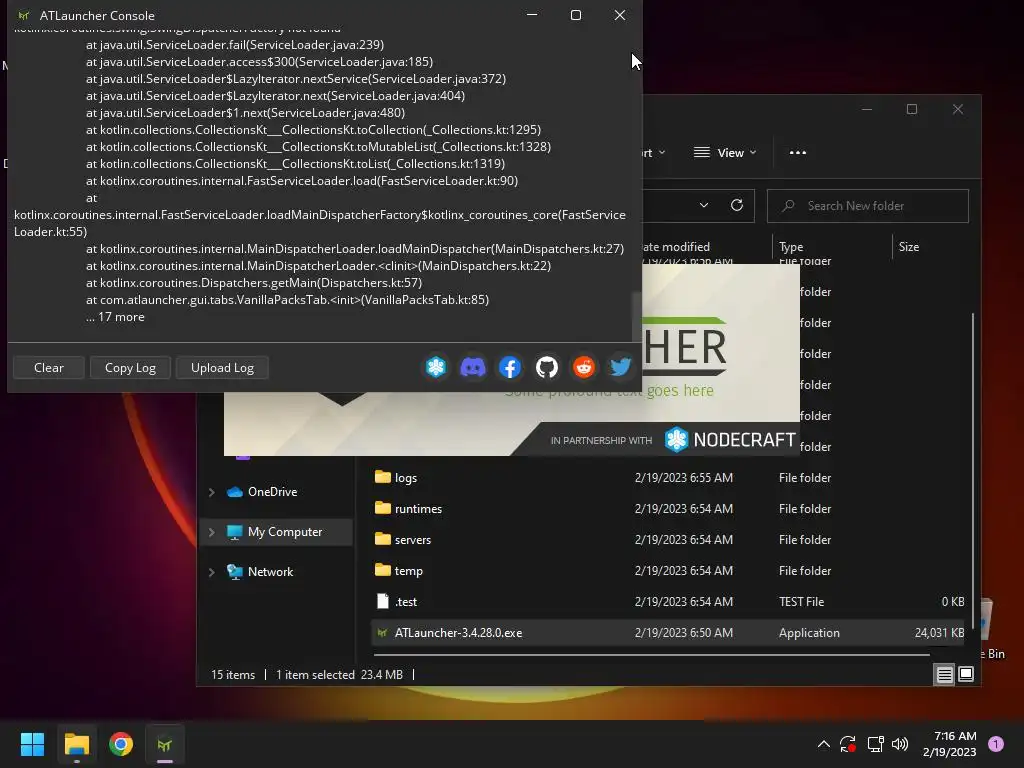Open notification center badge
This screenshot has height=768, width=1024.
(996, 744)
